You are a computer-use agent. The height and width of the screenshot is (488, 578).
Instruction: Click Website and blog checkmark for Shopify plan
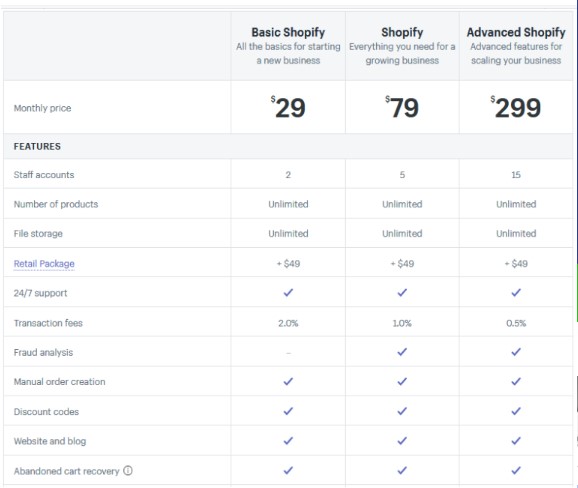click(402, 441)
